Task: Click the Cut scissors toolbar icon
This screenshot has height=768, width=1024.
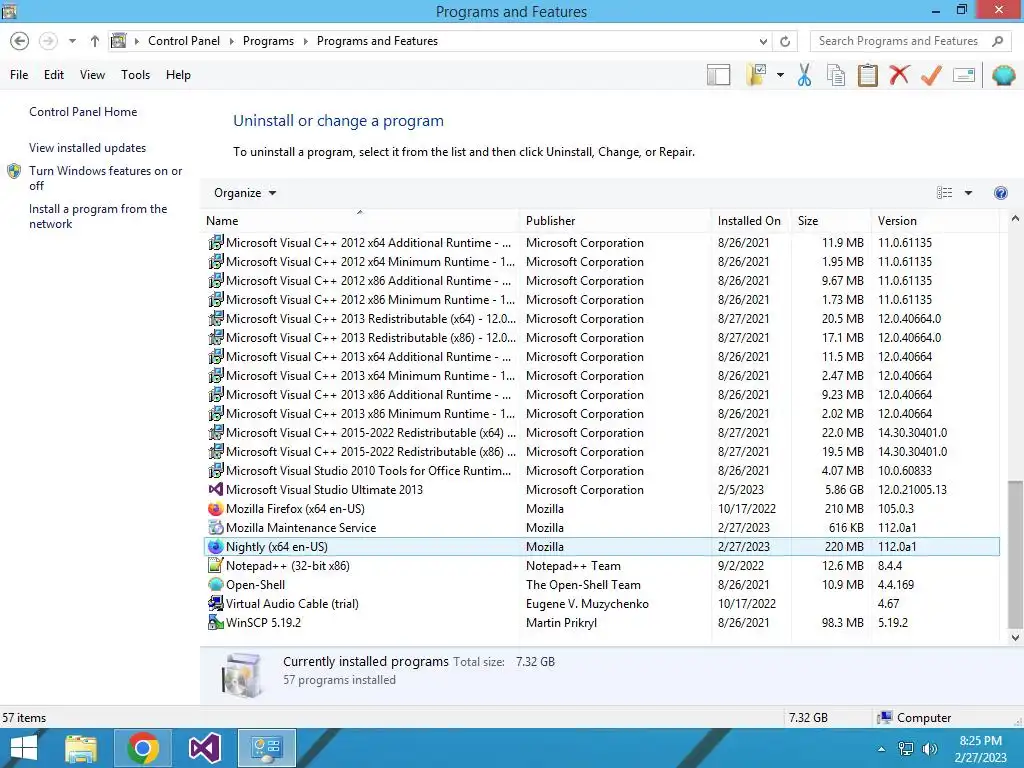Action: click(805, 75)
